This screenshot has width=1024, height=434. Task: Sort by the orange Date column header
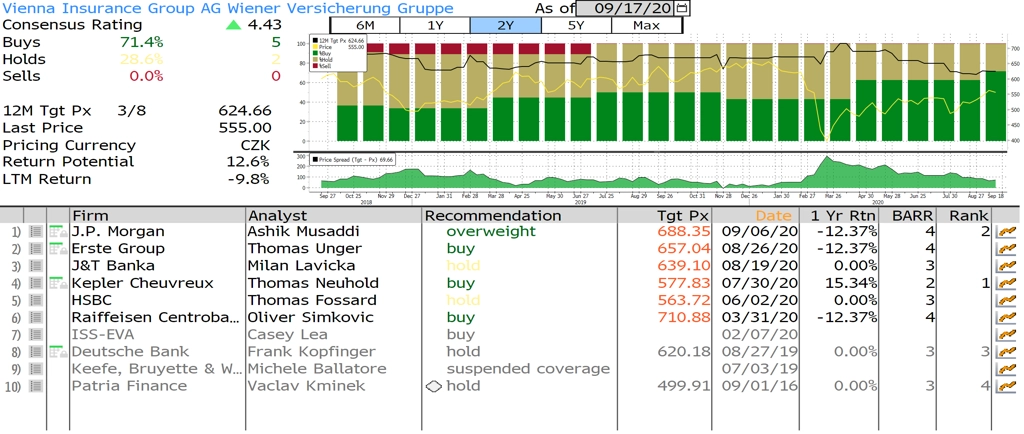[x=756, y=215]
